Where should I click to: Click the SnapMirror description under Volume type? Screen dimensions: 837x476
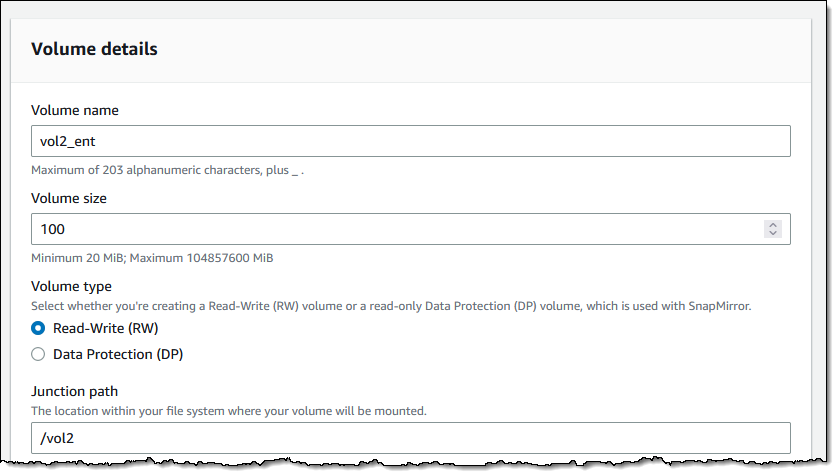(391, 306)
